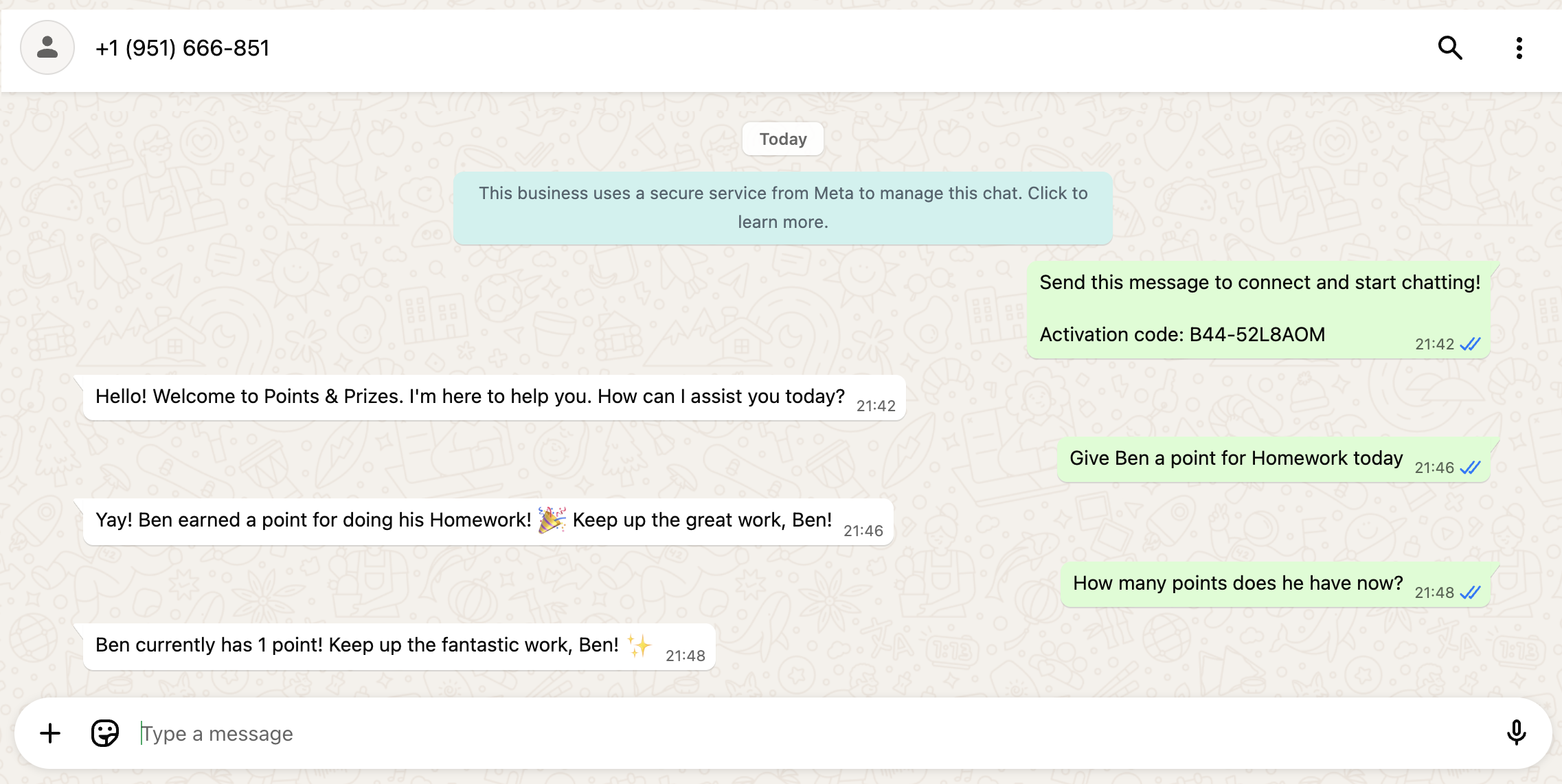Image resolution: width=1562 pixels, height=784 pixels.
Task: Open contact info via phone number title
Action: click(182, 48)
